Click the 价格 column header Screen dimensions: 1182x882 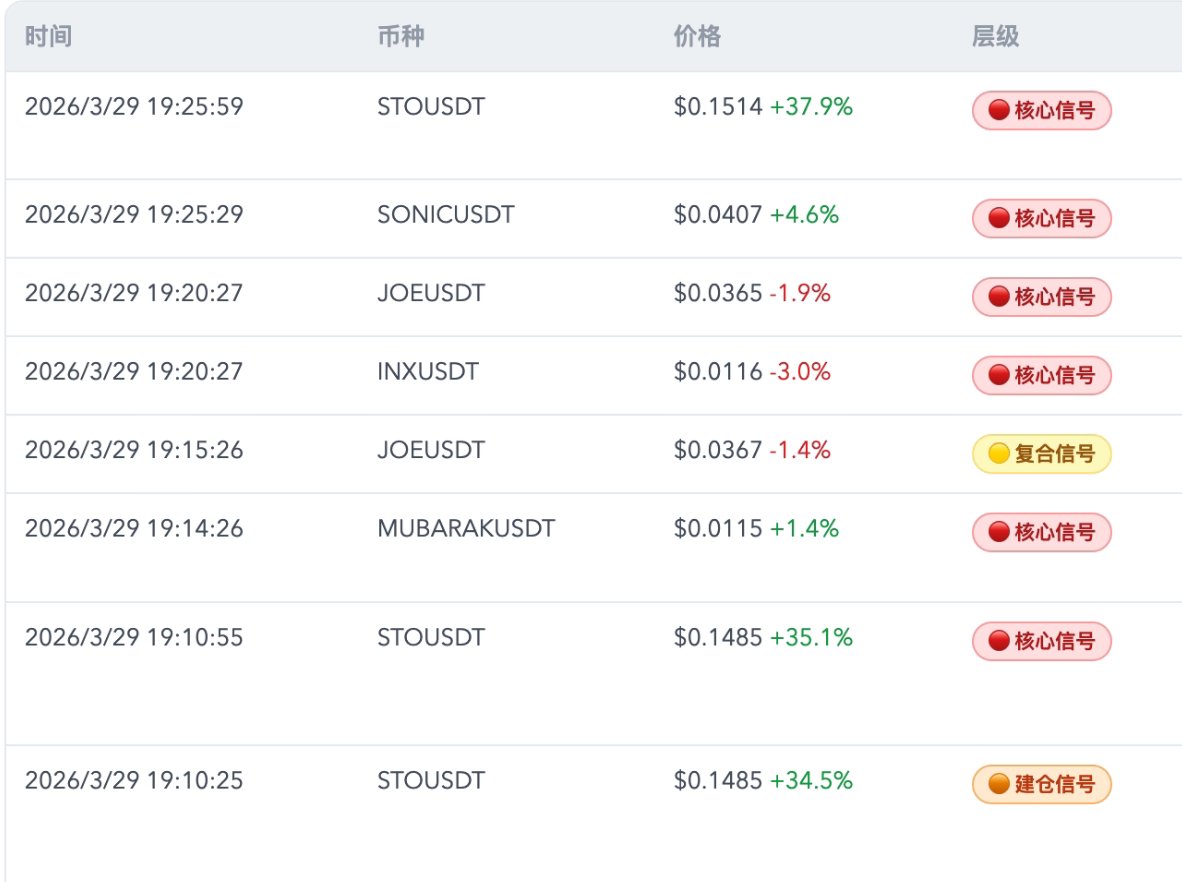tap(697, 36)
